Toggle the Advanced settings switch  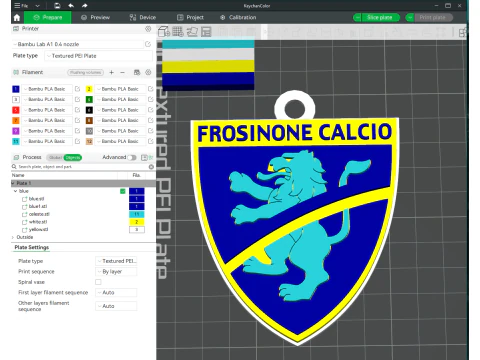coord(132,157)
